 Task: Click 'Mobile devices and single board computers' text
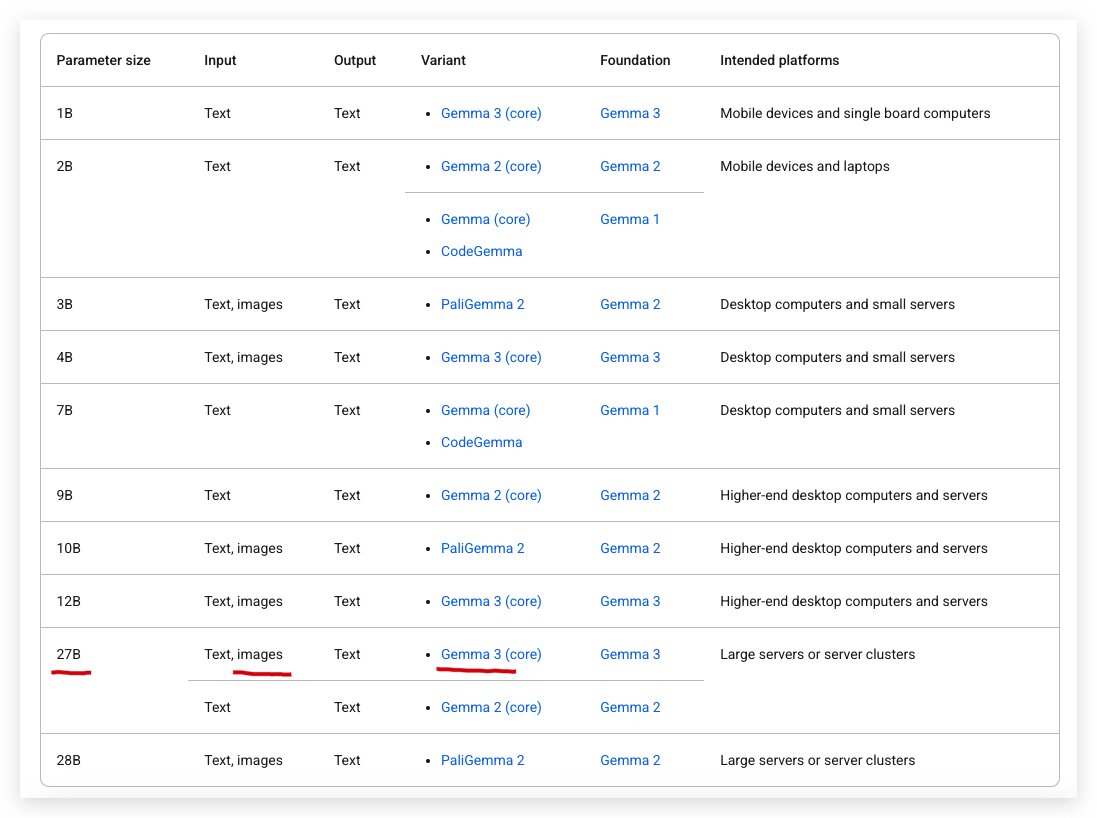pyautogui.click(x=855, y=113)
